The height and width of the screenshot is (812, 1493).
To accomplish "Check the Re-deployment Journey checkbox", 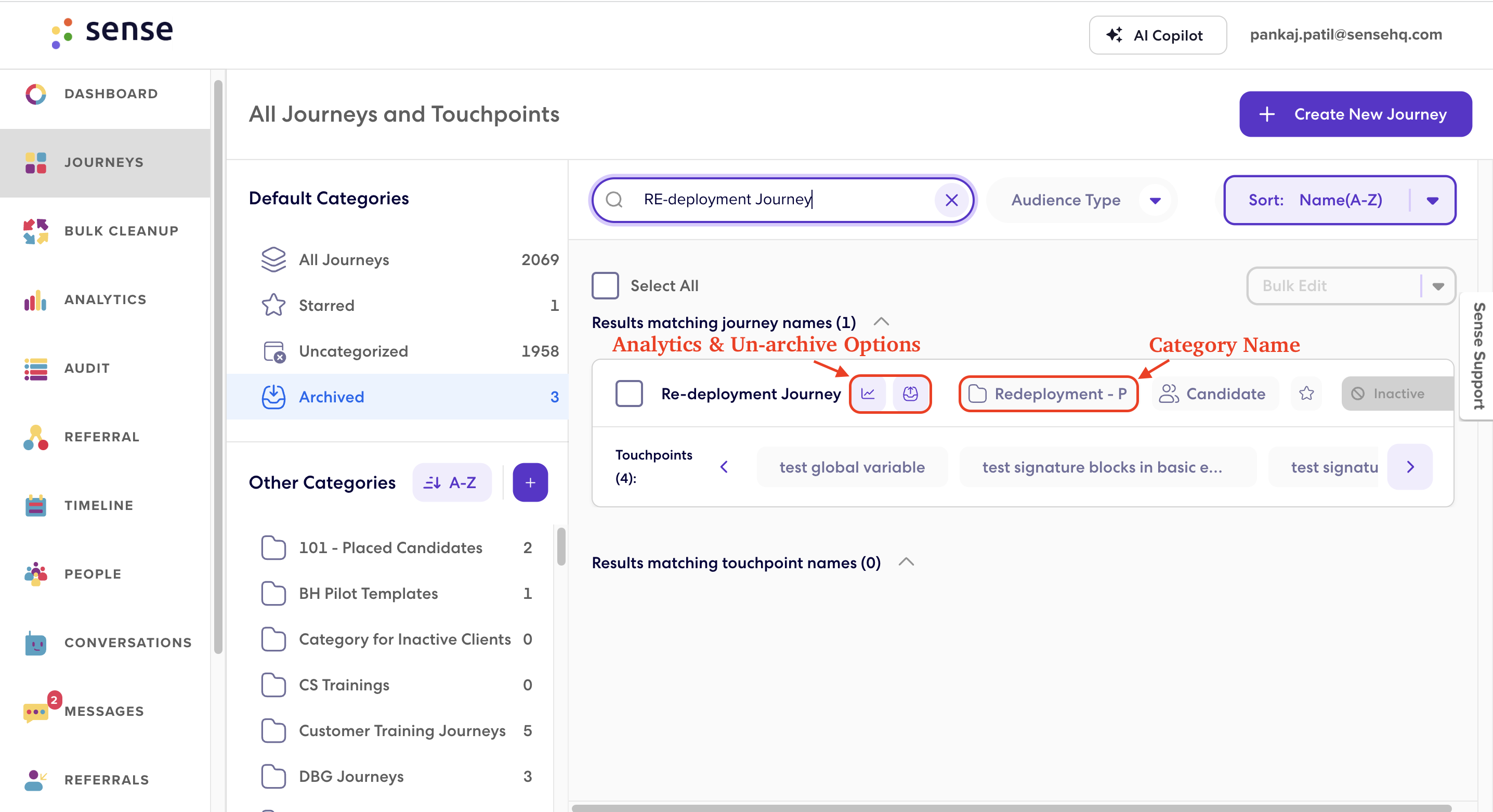I will [x=628, y=394].
